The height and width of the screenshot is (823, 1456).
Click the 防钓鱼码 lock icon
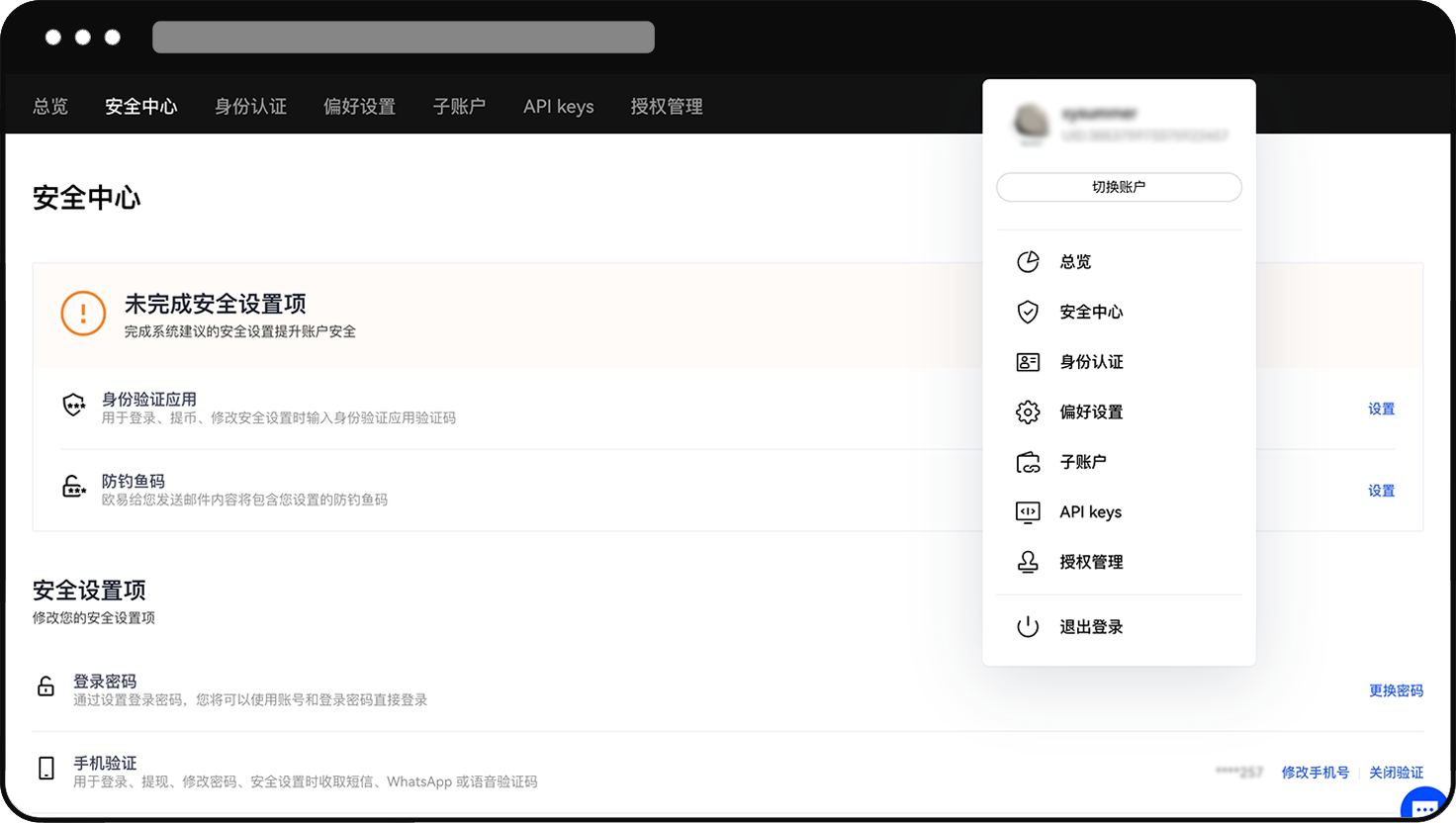pos(73,486)
